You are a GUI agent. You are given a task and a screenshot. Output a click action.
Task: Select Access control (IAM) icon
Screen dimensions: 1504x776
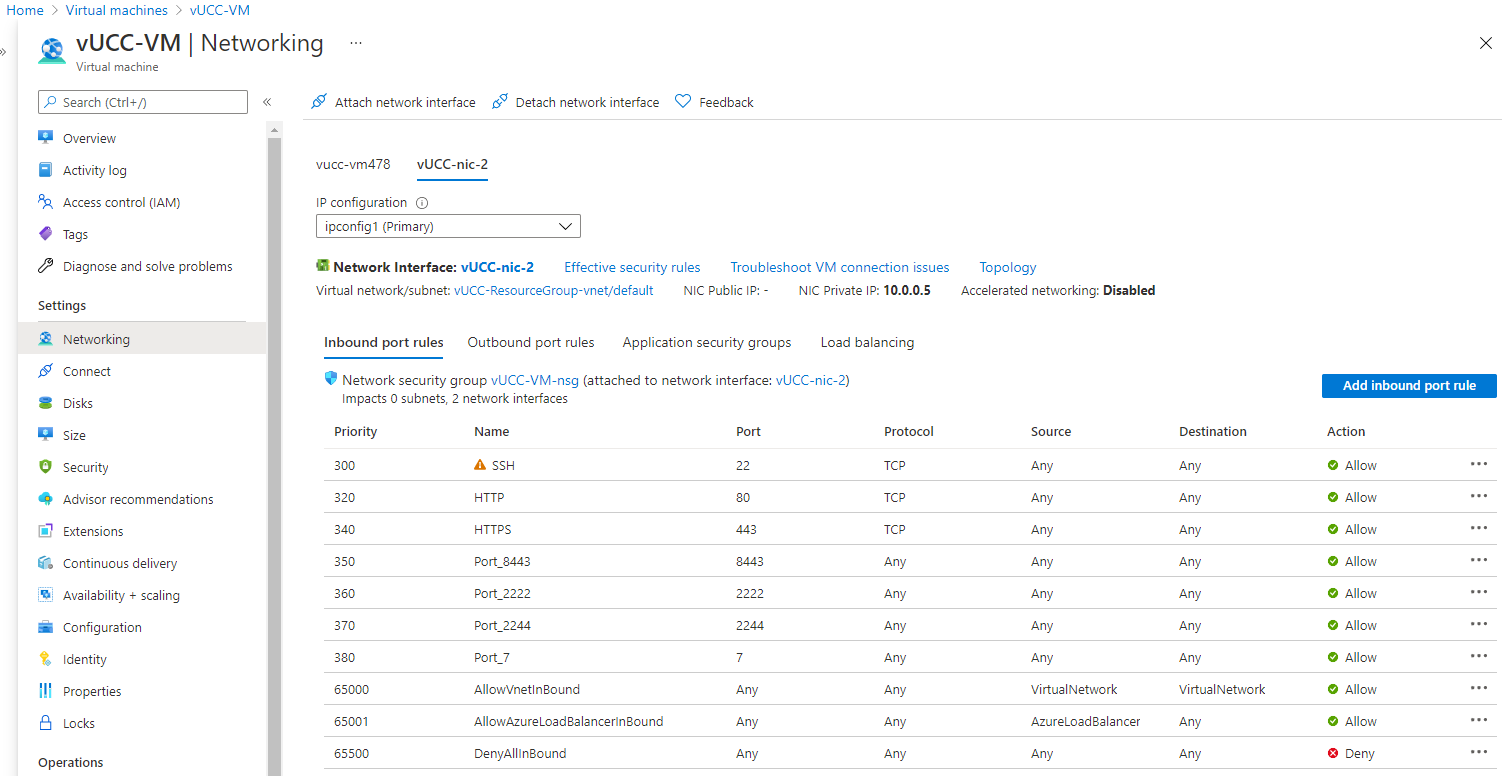click(x=45, y=202)
